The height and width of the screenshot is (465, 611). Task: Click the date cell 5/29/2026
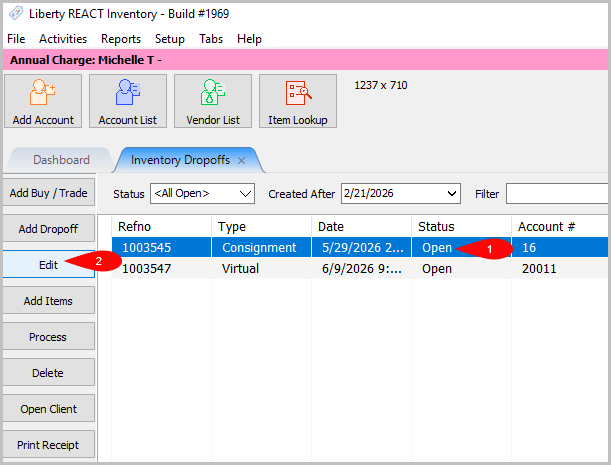pos(363,248)
